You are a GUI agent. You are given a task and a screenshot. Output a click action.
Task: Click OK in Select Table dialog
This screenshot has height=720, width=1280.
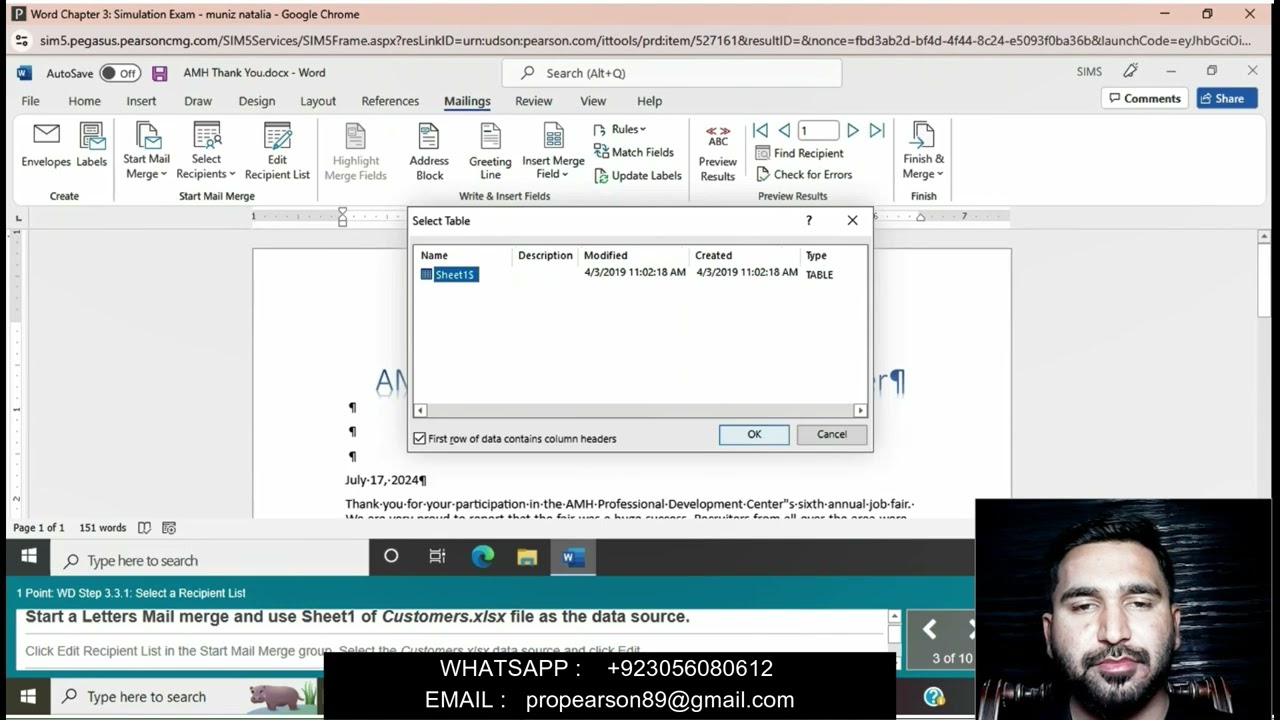[754, 434]
